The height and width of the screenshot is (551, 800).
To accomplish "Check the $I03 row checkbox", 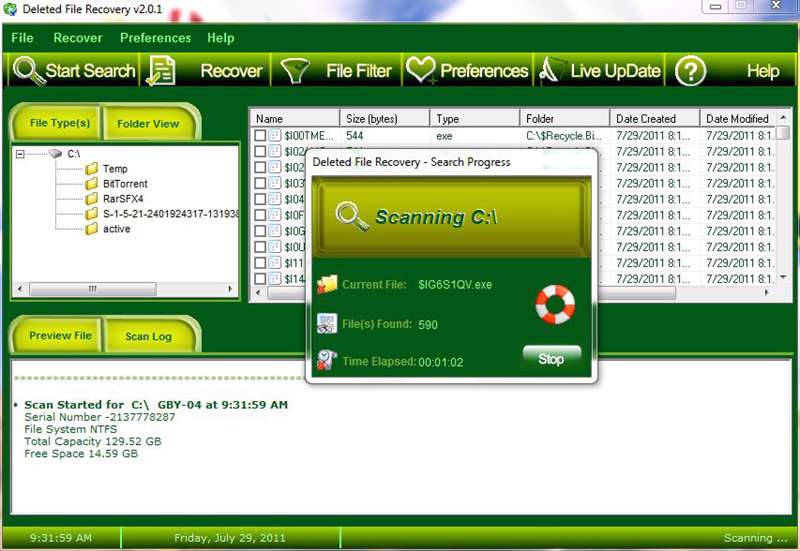I will click(x=260, y=183).
